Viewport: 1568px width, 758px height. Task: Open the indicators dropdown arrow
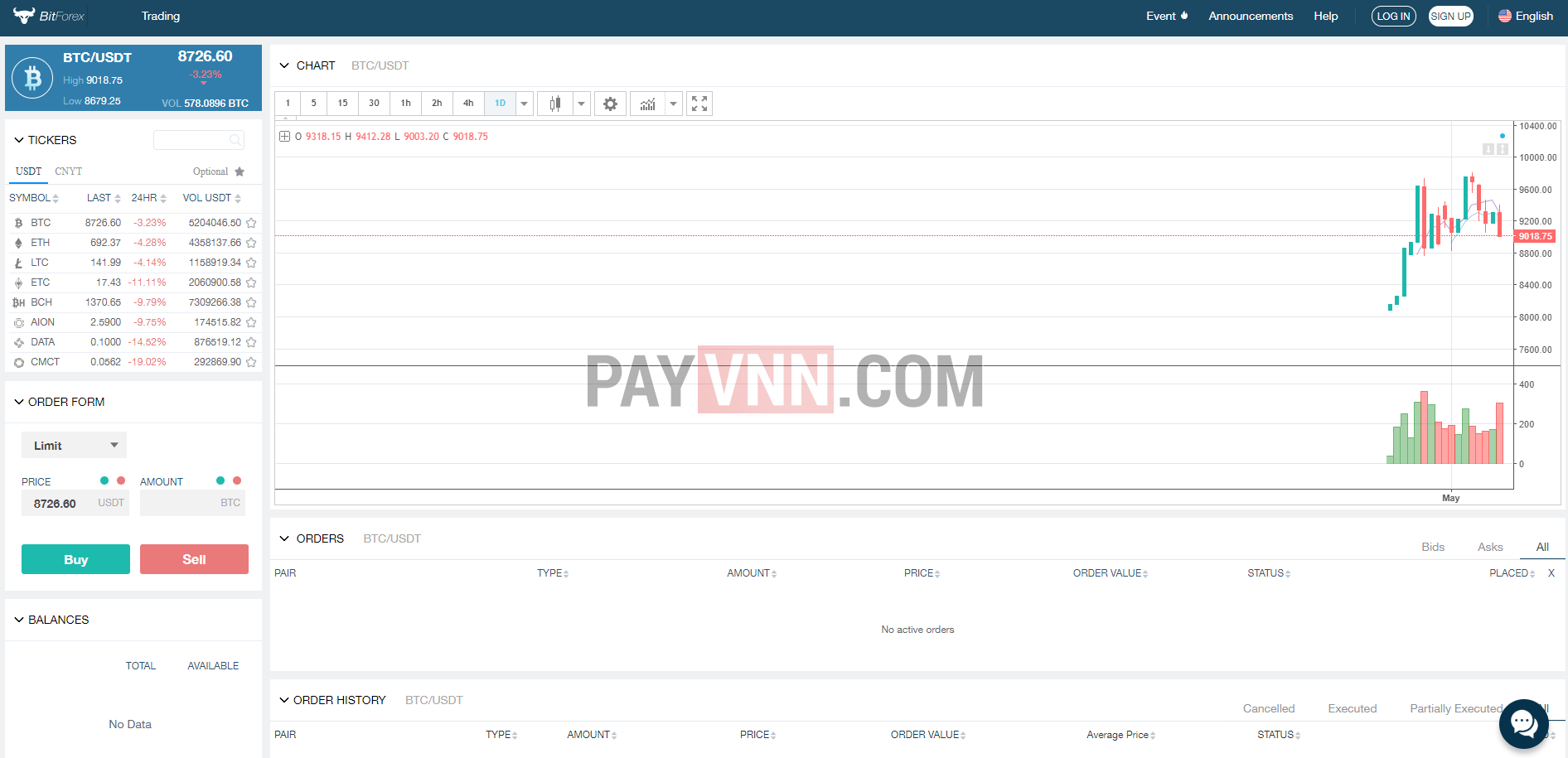coord(673,104)
